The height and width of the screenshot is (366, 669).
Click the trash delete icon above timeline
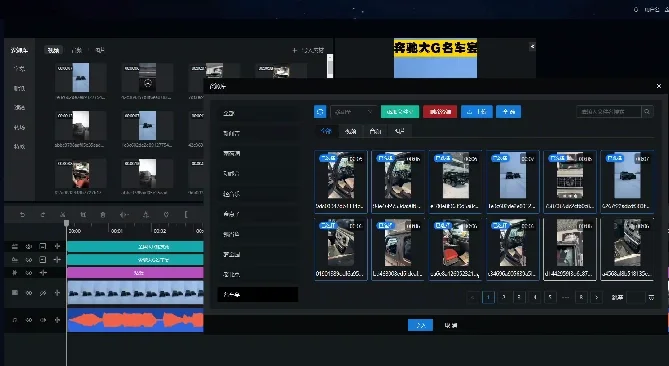click(103, 215)
